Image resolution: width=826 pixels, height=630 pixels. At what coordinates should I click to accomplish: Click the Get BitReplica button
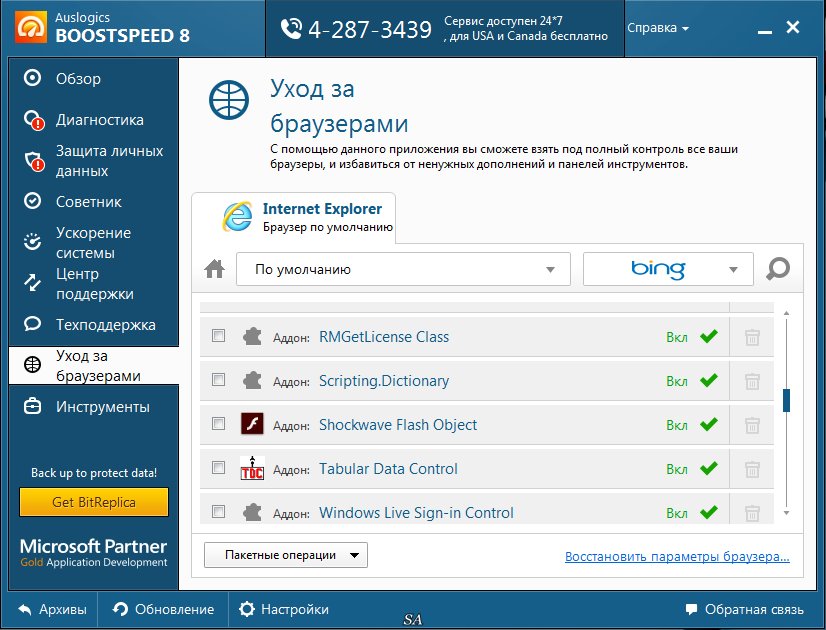(94, 502)
